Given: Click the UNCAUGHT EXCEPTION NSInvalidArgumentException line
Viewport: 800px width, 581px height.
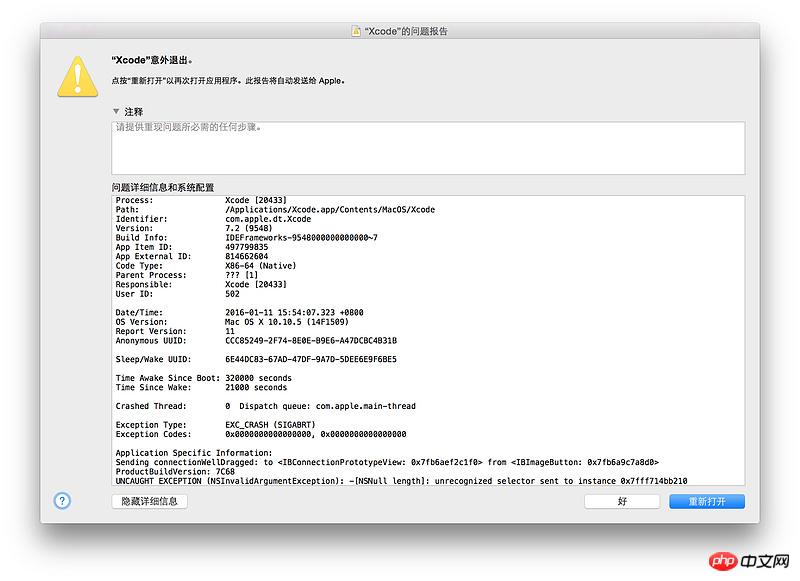Looking at the screenshot, I should (x=402, y=481).
